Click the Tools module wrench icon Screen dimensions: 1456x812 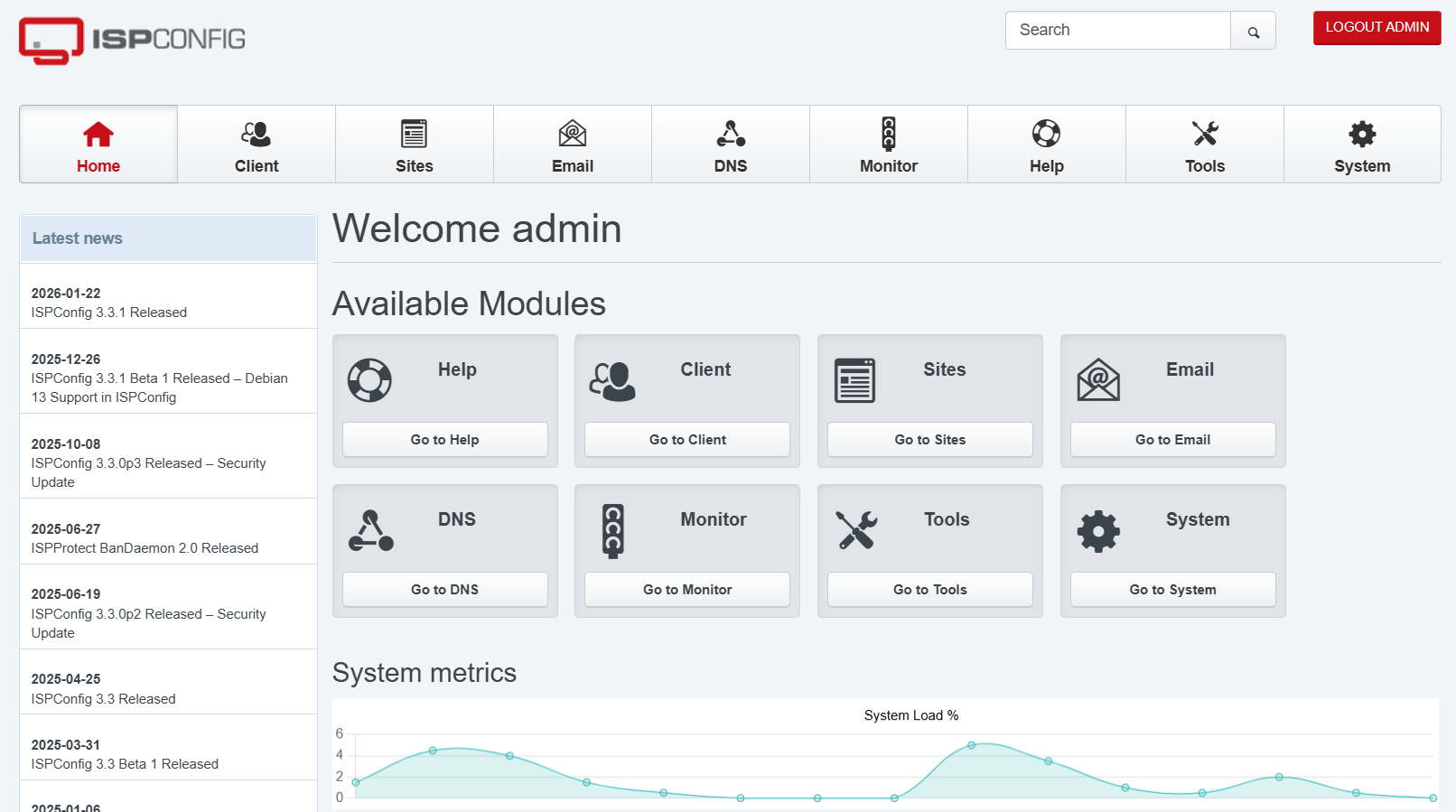(856, 530)
